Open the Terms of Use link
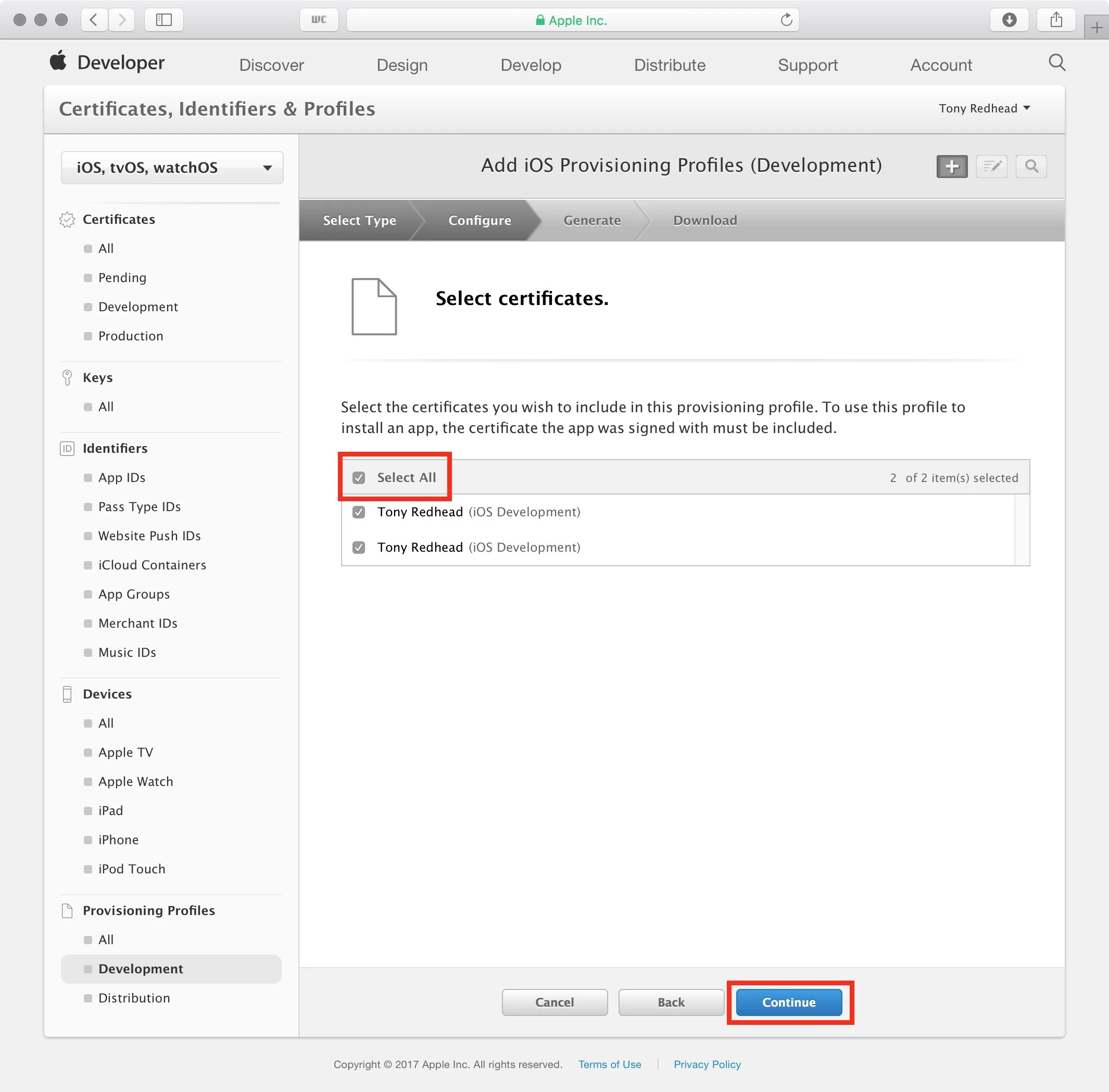Screen dimensions: 1109x1092 (x=609, y=1064)
